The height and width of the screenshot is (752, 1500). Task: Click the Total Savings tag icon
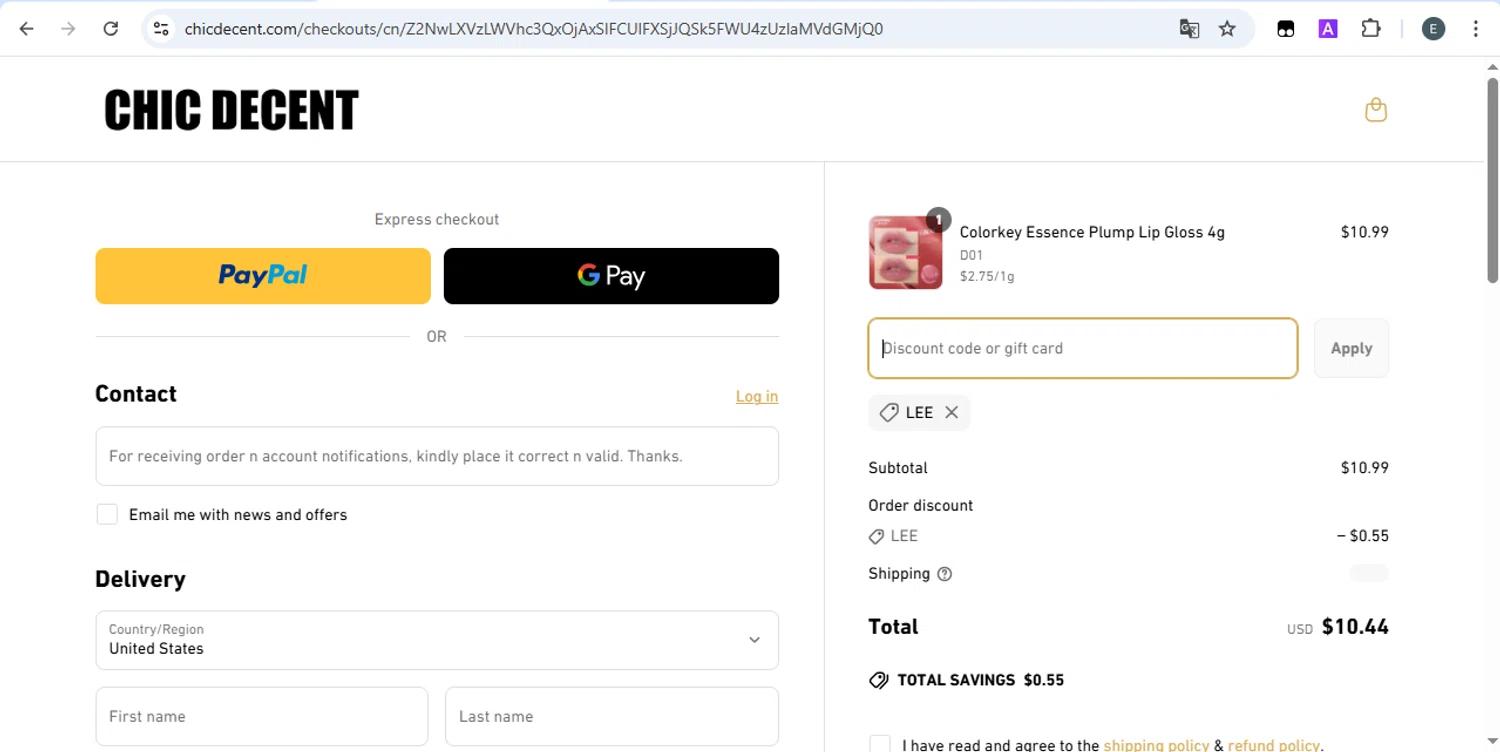[x=879, y=680]
